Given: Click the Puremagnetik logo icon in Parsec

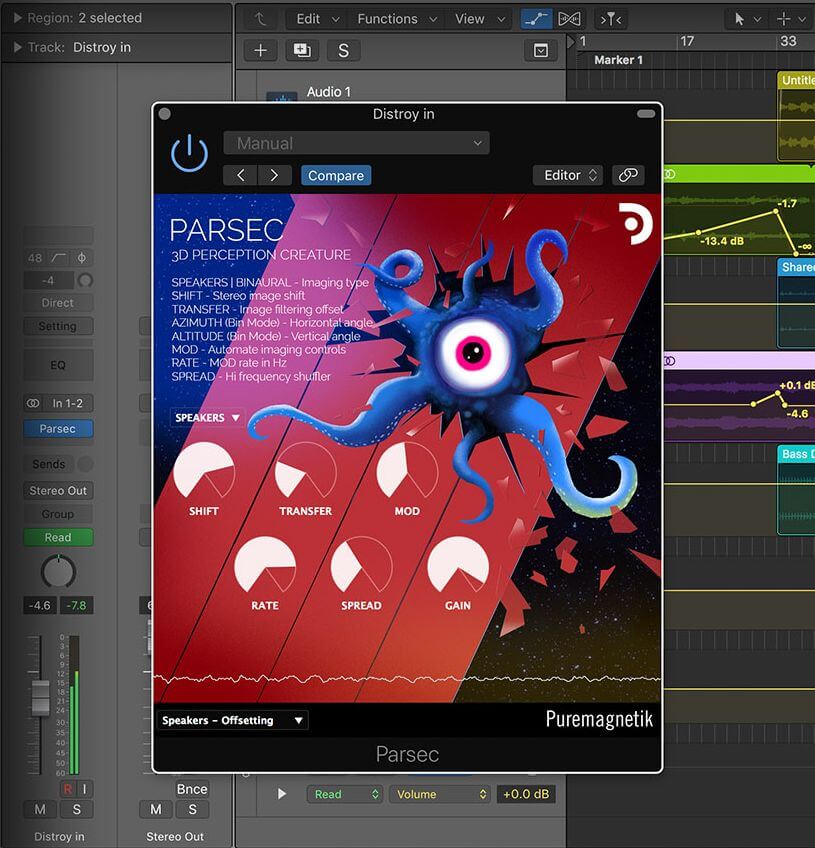Looking at the screenshot, I should point(636,223).
